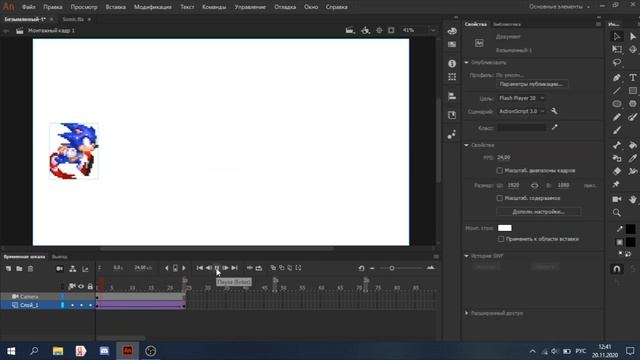
Task: Open the Color panel icon
Action: (452, 31)
